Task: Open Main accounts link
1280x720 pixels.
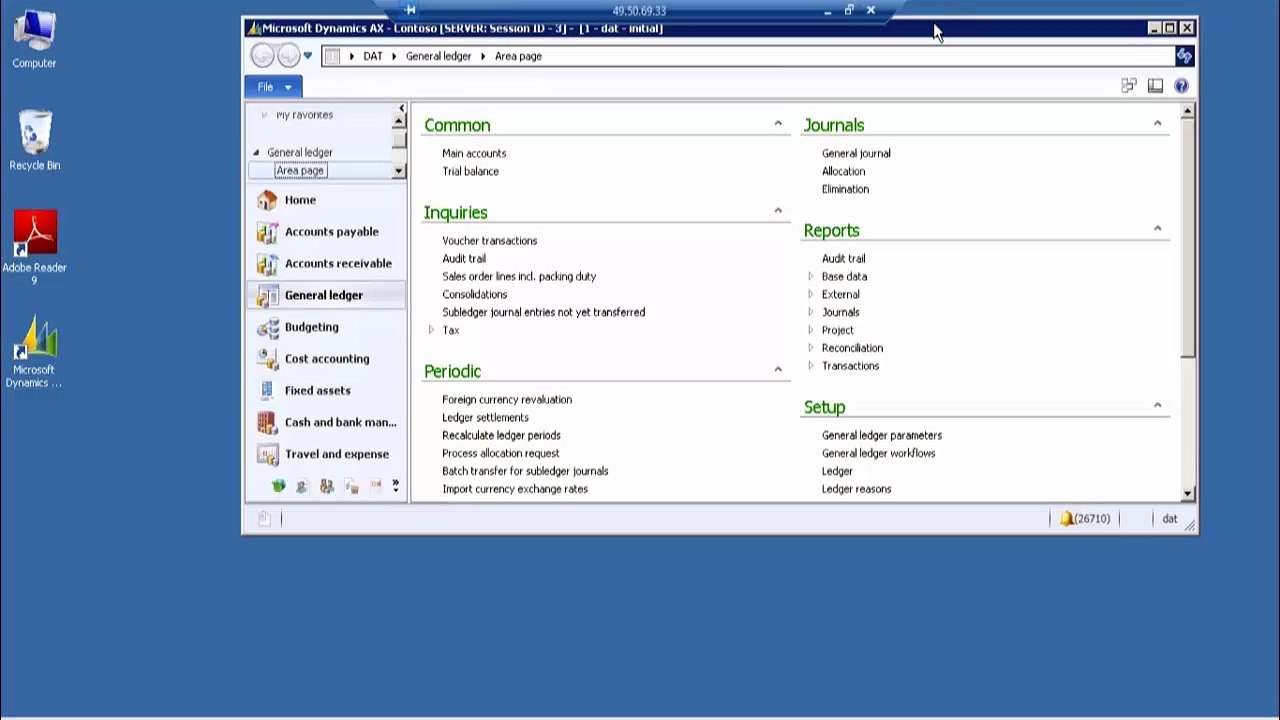Action: click(x=474, y=153)
